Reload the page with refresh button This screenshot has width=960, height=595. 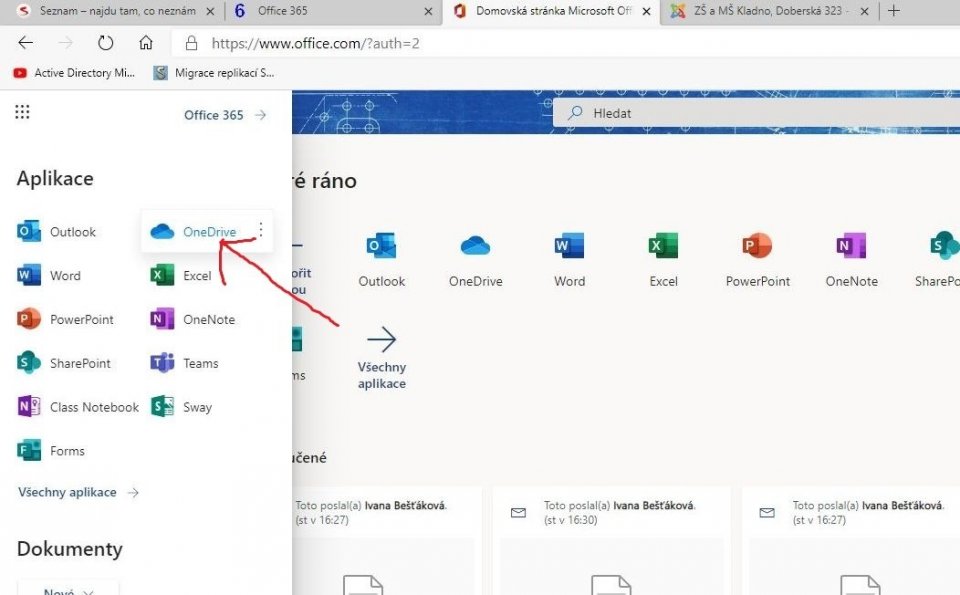point(105,43)
